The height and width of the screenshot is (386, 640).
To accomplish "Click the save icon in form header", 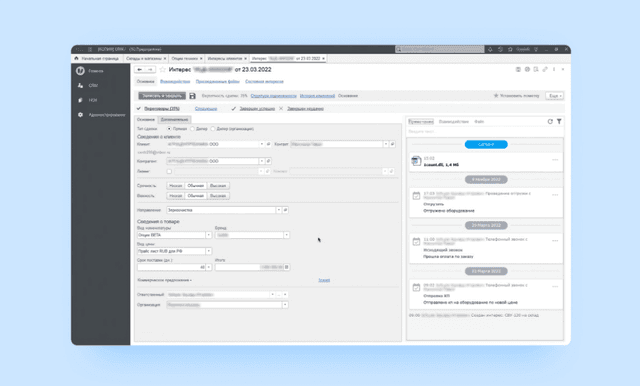I will coord(518,69).
